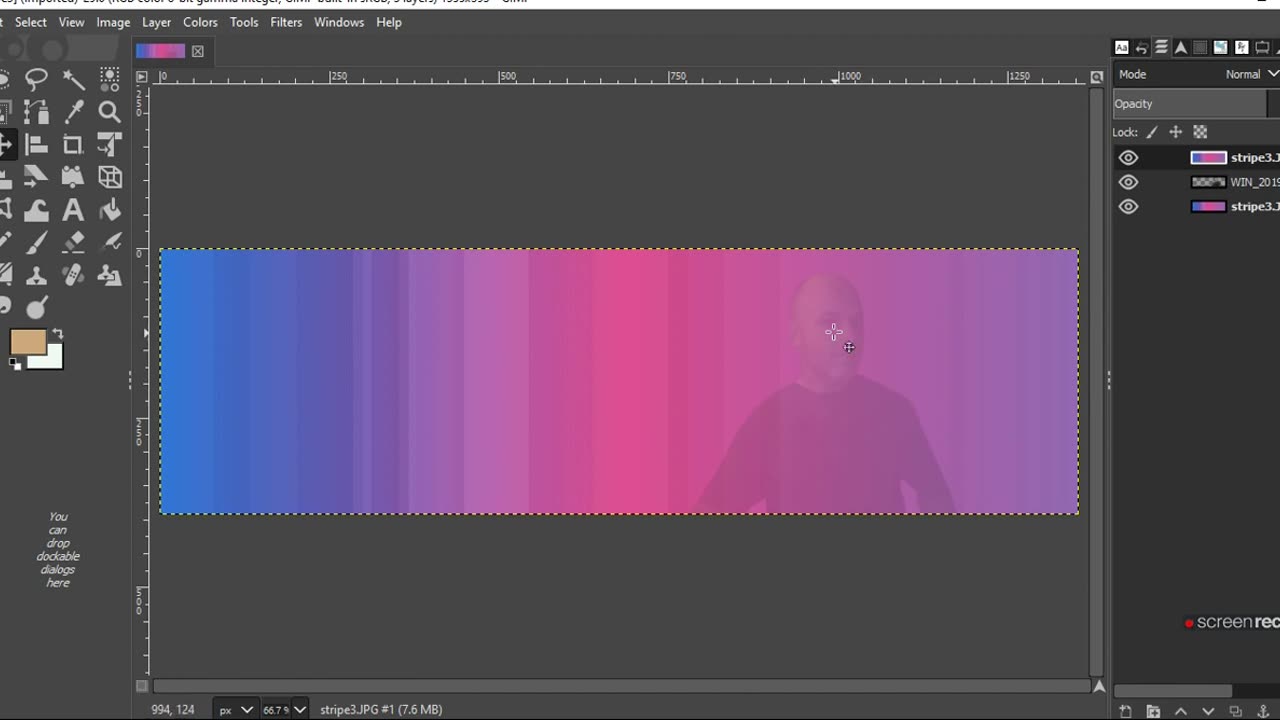Screen dimensions: 1280x720
Task: Click the background white color swatch
Action: (x=50, y=360)
